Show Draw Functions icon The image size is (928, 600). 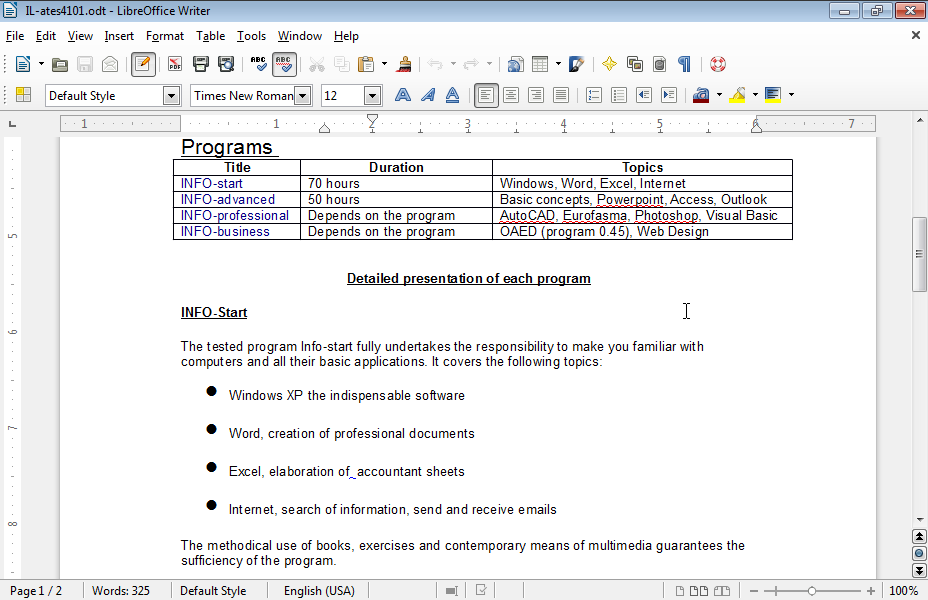point(576,64)
